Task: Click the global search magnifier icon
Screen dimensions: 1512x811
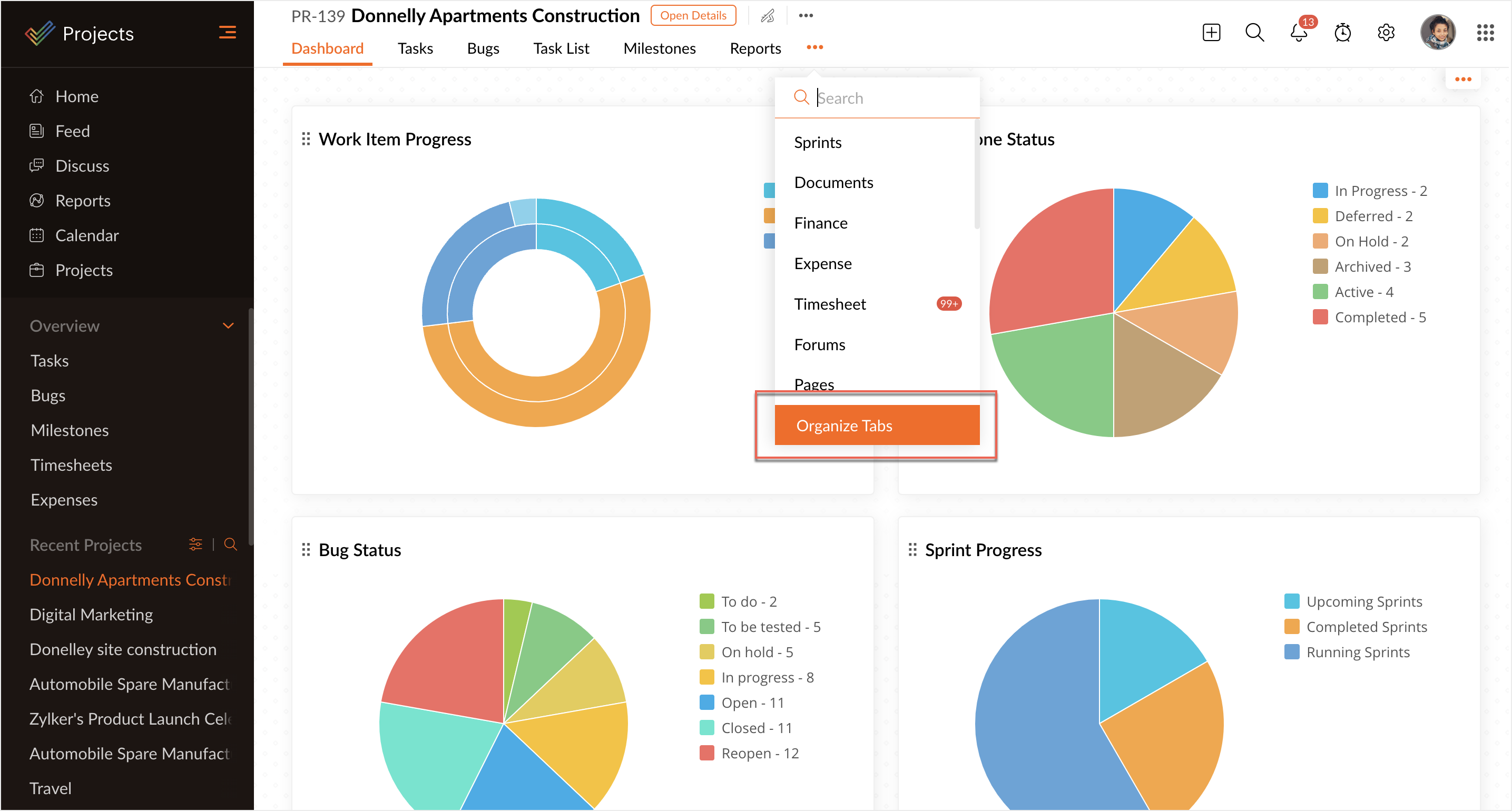Action: [x=1254, y=33]
